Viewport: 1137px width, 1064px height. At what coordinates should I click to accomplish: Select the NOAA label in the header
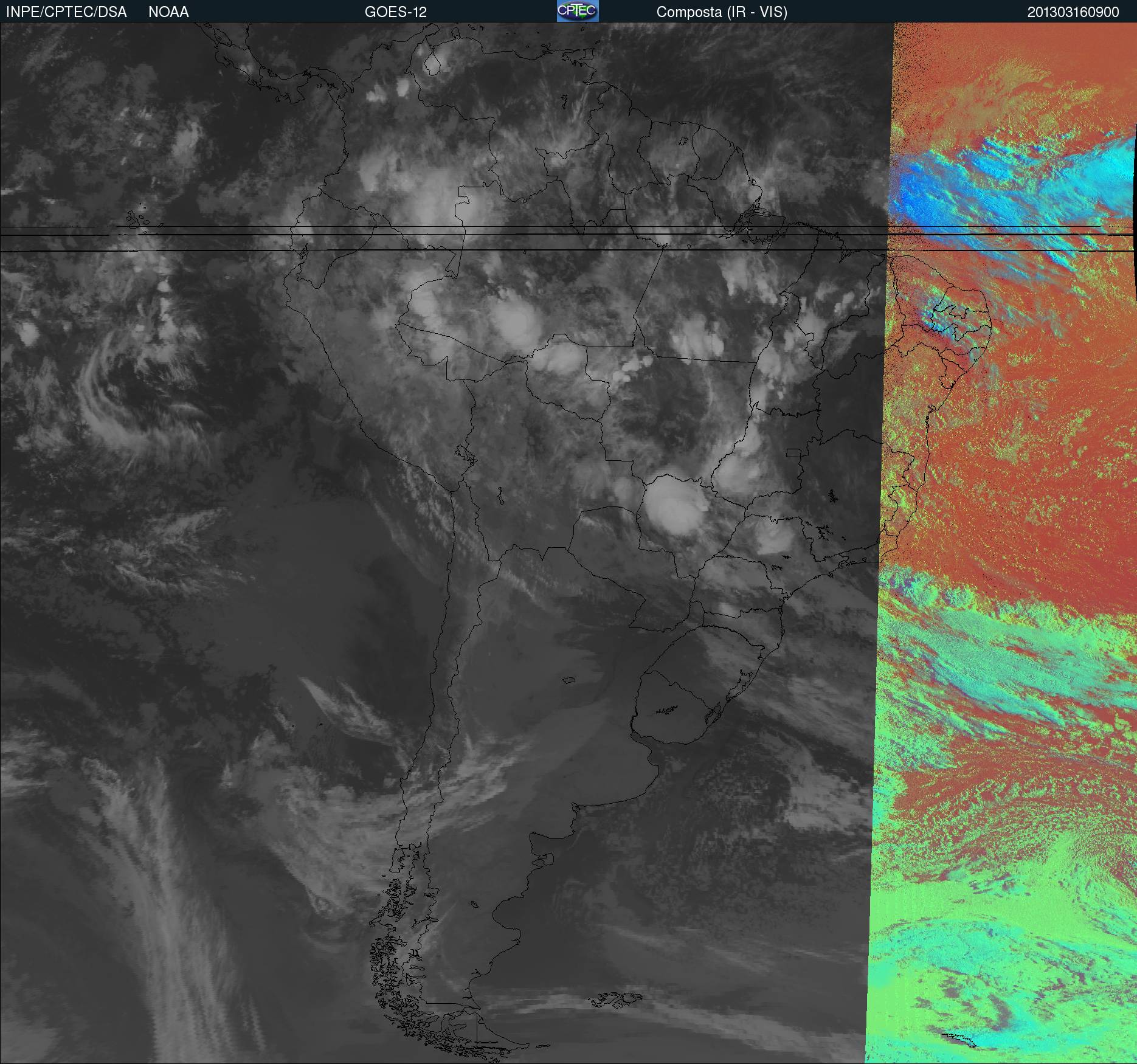tap(168, 12)
